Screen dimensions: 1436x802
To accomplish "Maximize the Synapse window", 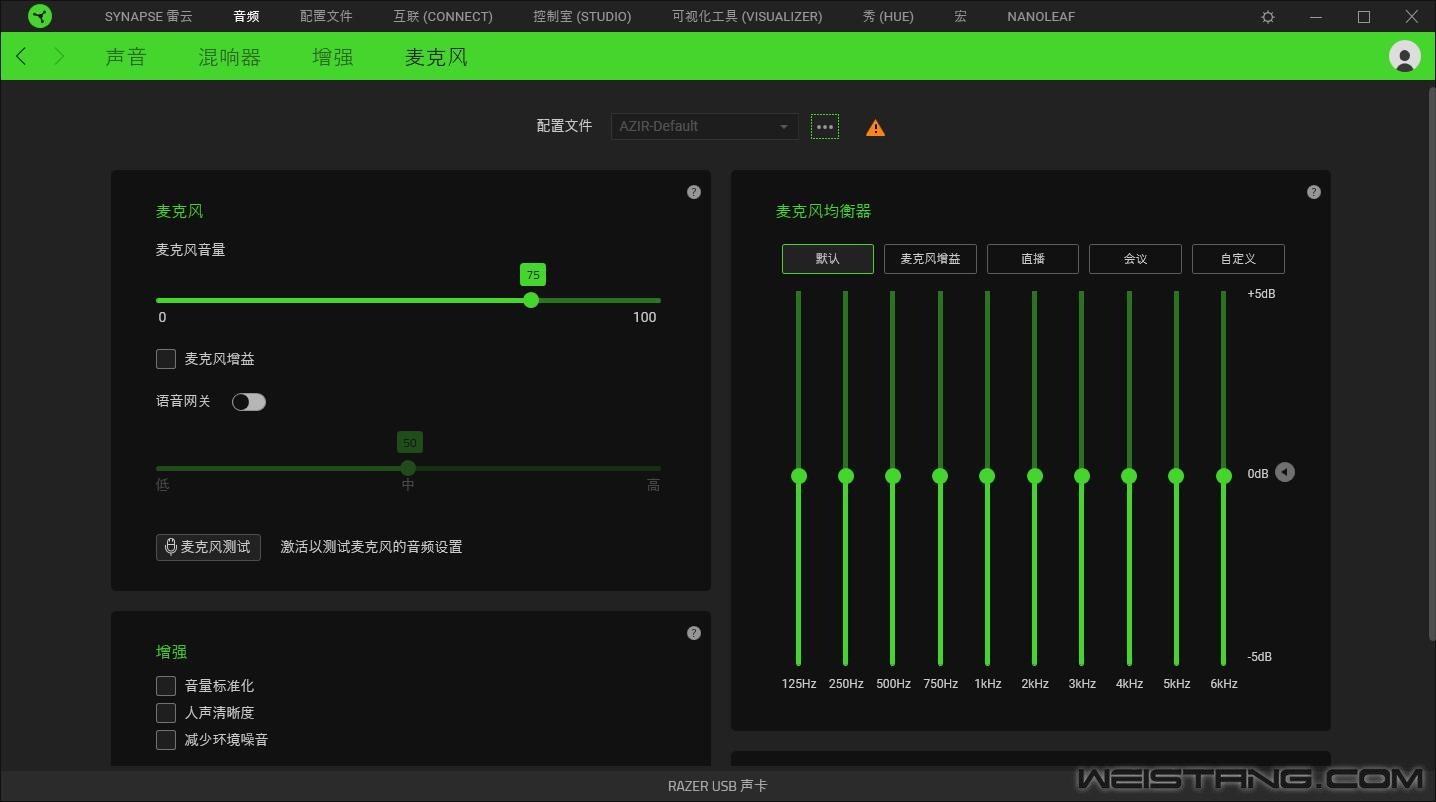I will [1364, 17].
